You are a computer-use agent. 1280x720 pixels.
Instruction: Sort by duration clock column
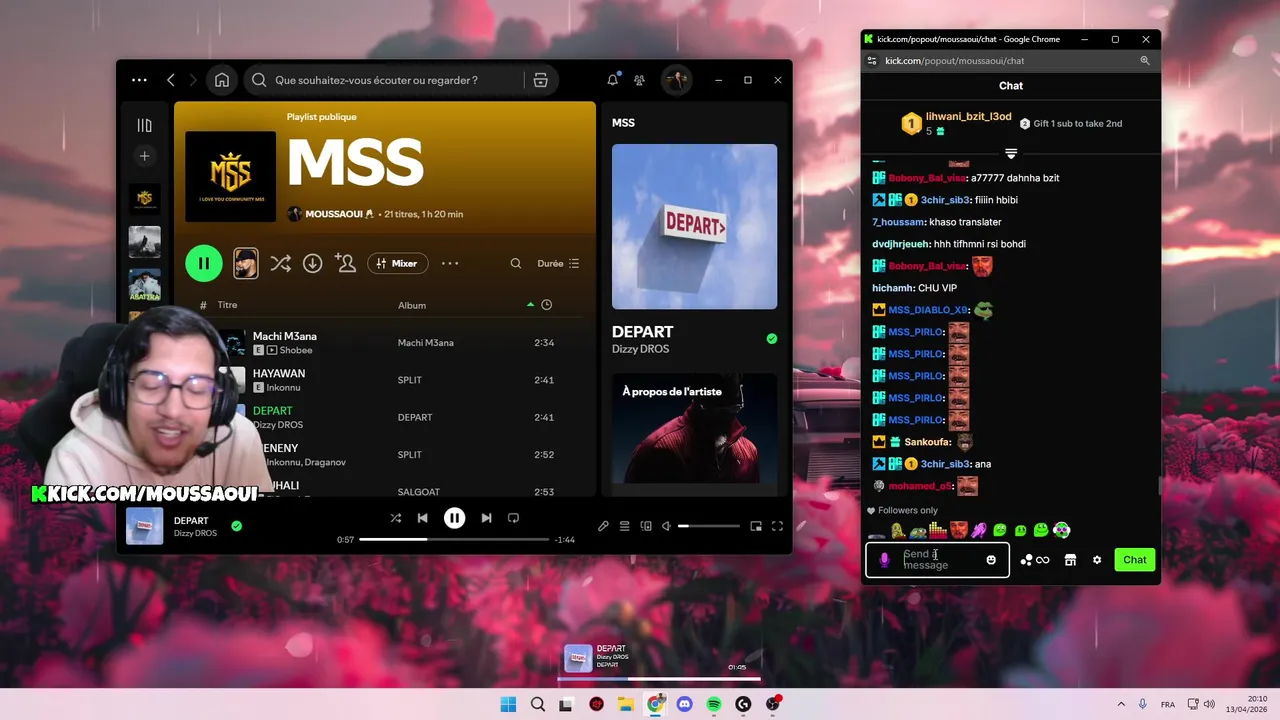(x=546, y=305)
